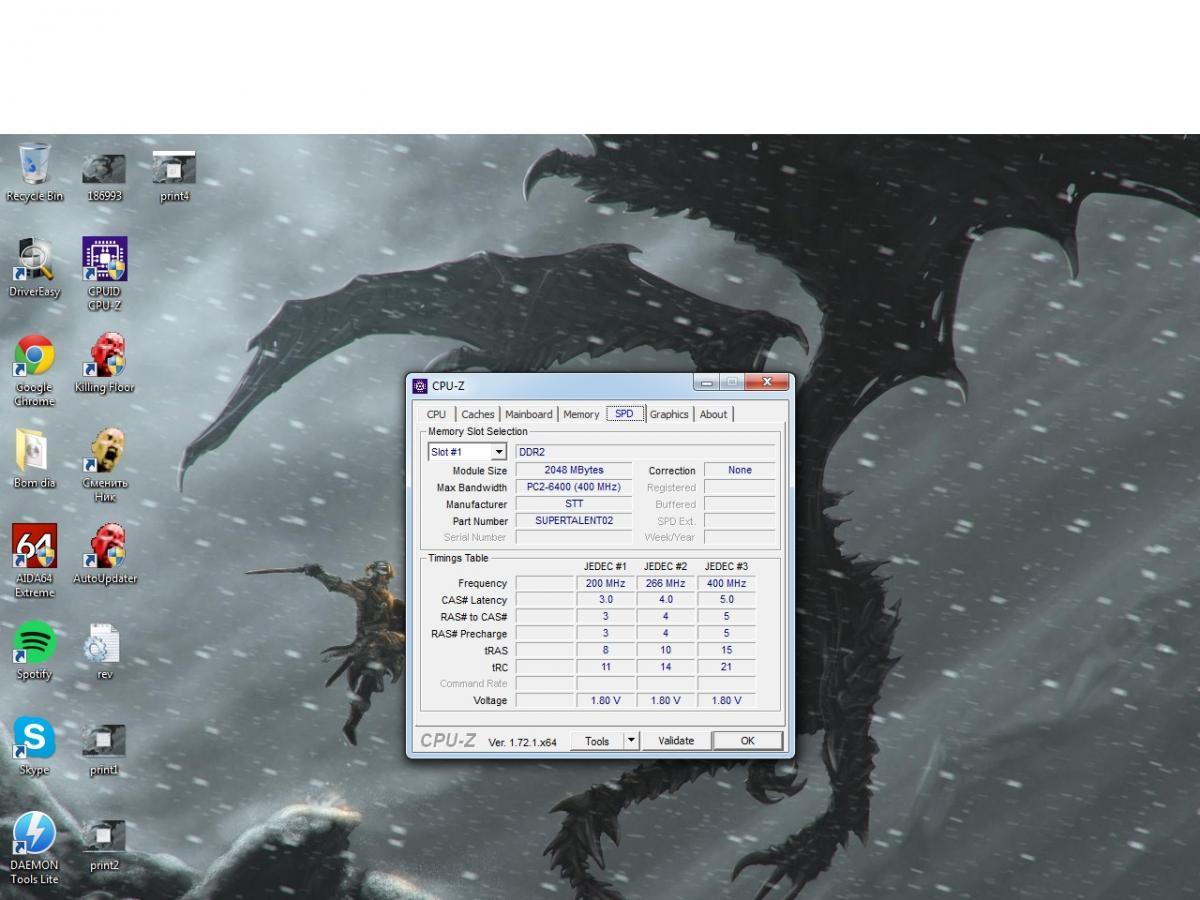Click OK to close CPU-Z

click(x=747, y=741)
